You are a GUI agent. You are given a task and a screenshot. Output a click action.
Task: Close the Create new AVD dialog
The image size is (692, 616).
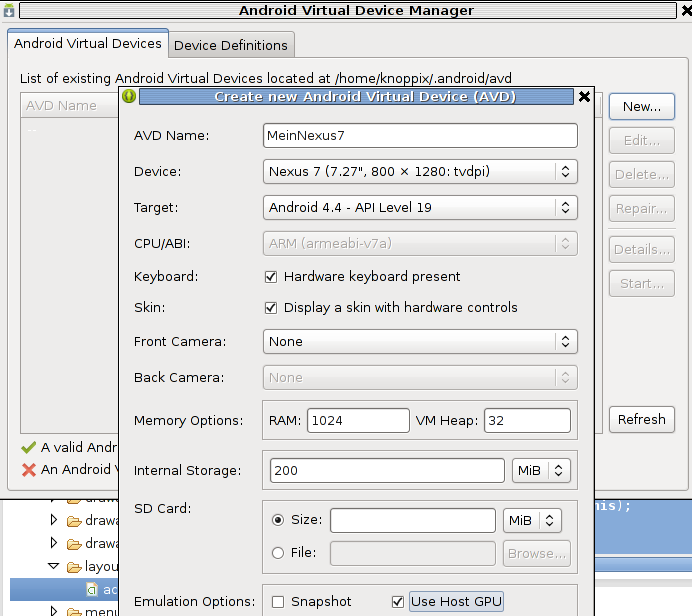tap(584, 97)
